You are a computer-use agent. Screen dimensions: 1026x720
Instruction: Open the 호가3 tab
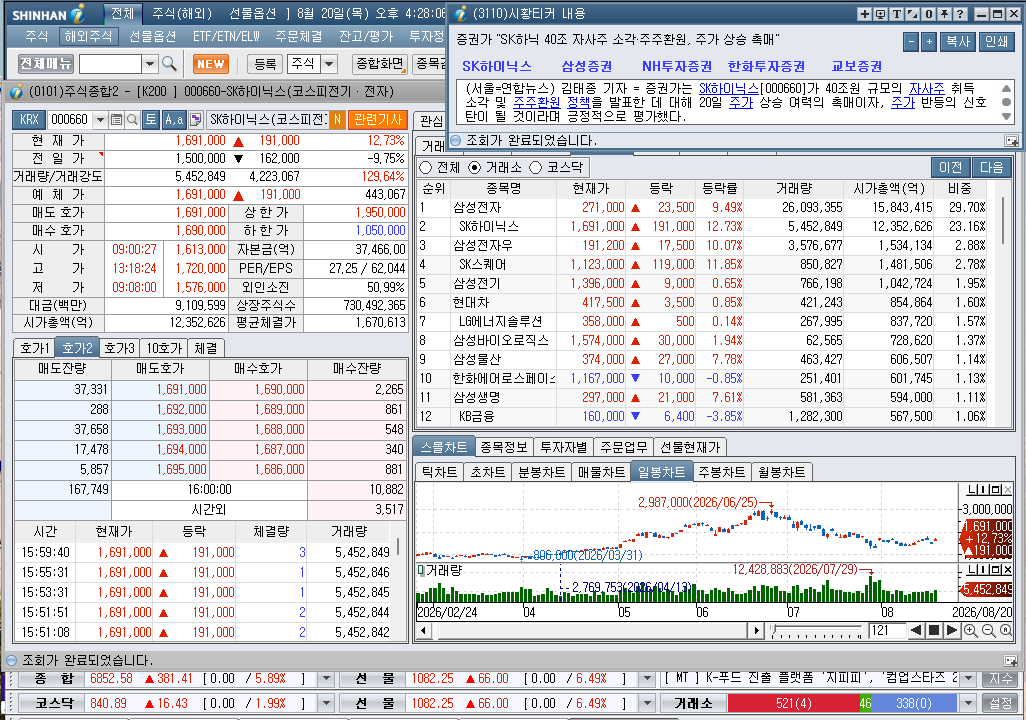tap(119, 348)
